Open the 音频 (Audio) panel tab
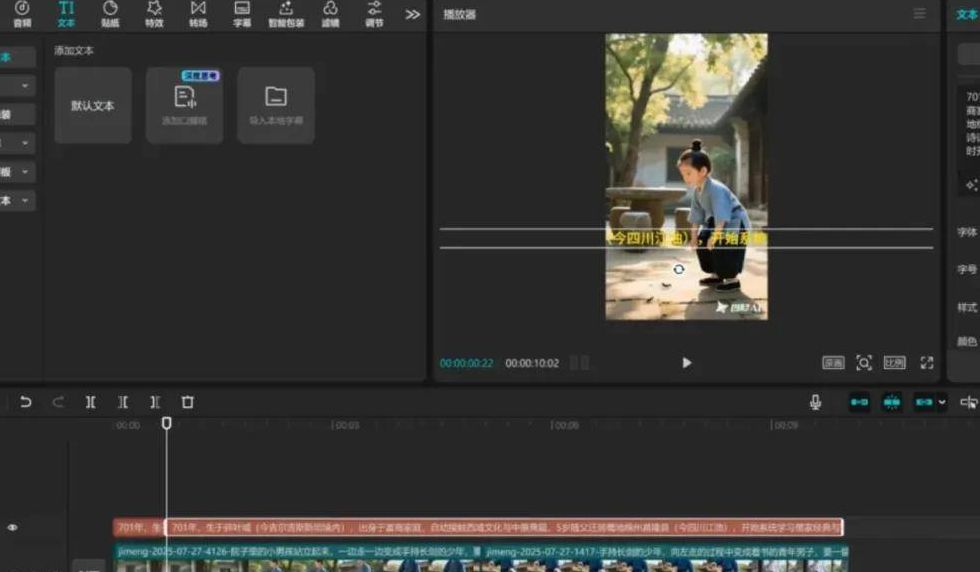Image resolution: width=980 pixels, height=572 pixels. click(x=21, y=13)
